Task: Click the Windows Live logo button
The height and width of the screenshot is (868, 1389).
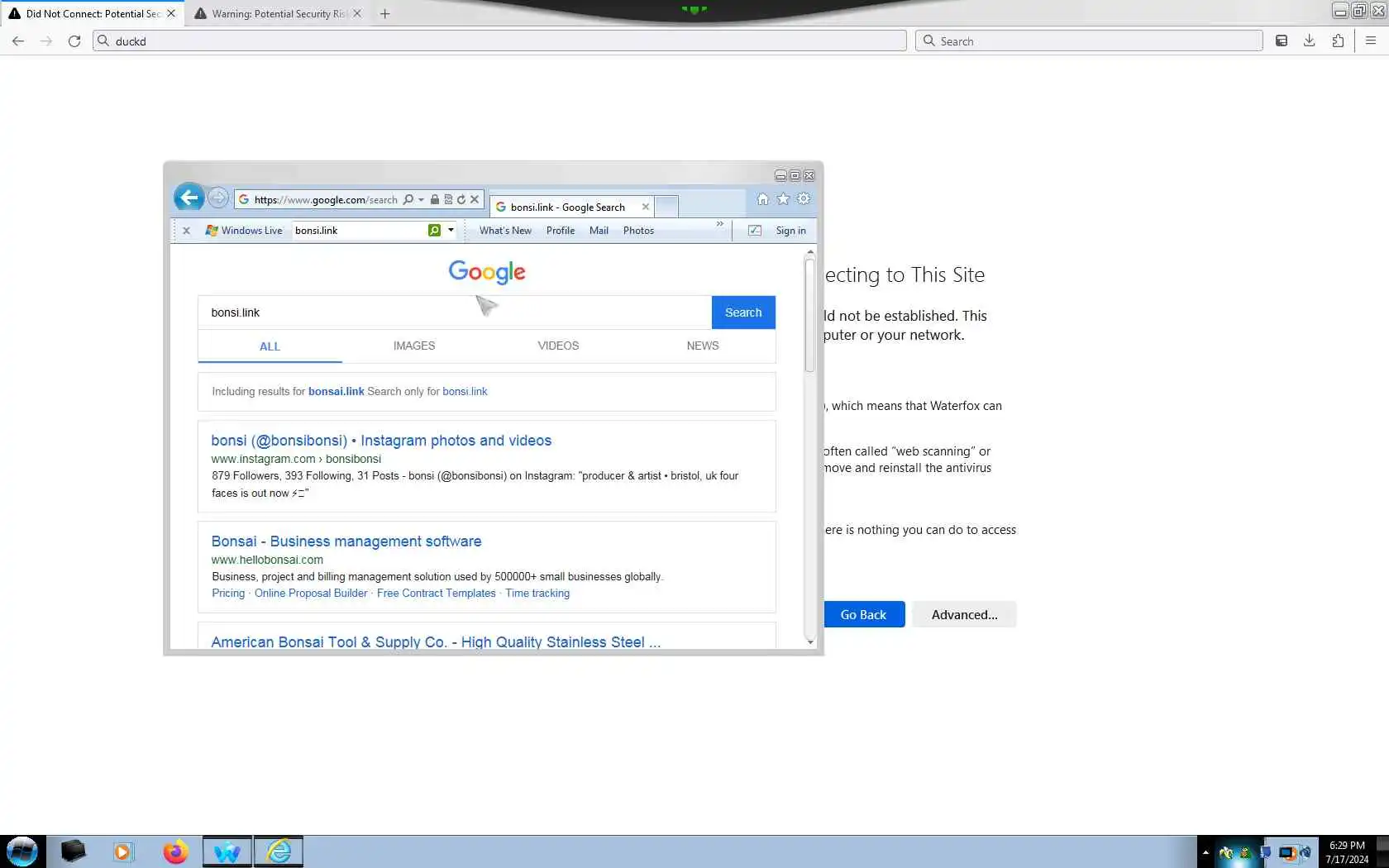Action: click(244, 231)
